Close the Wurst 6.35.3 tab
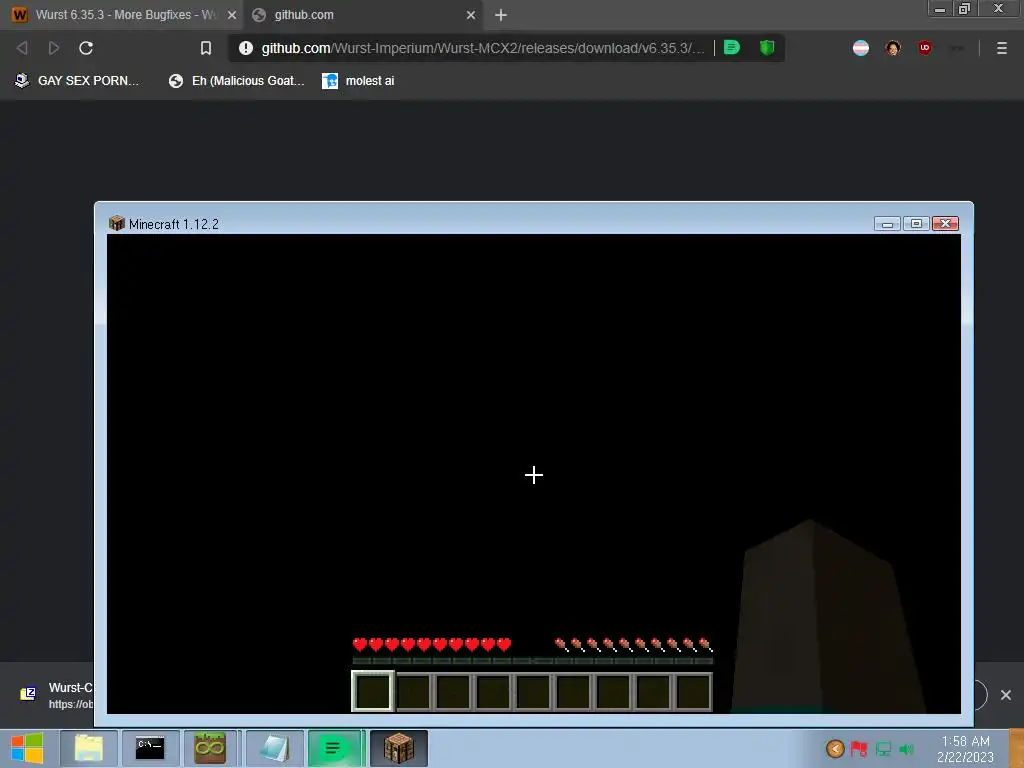This screenshot has width=1024, height=768. click(x=232, y=15)
